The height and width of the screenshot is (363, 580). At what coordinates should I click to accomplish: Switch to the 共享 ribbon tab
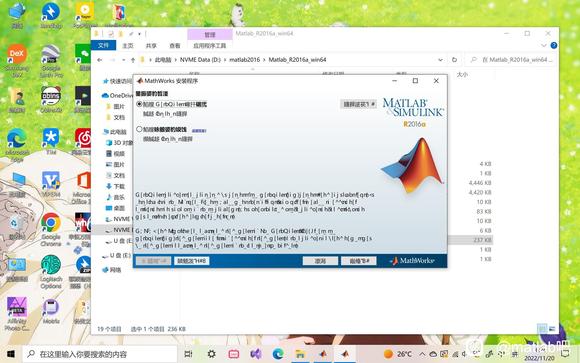(151, 46)
